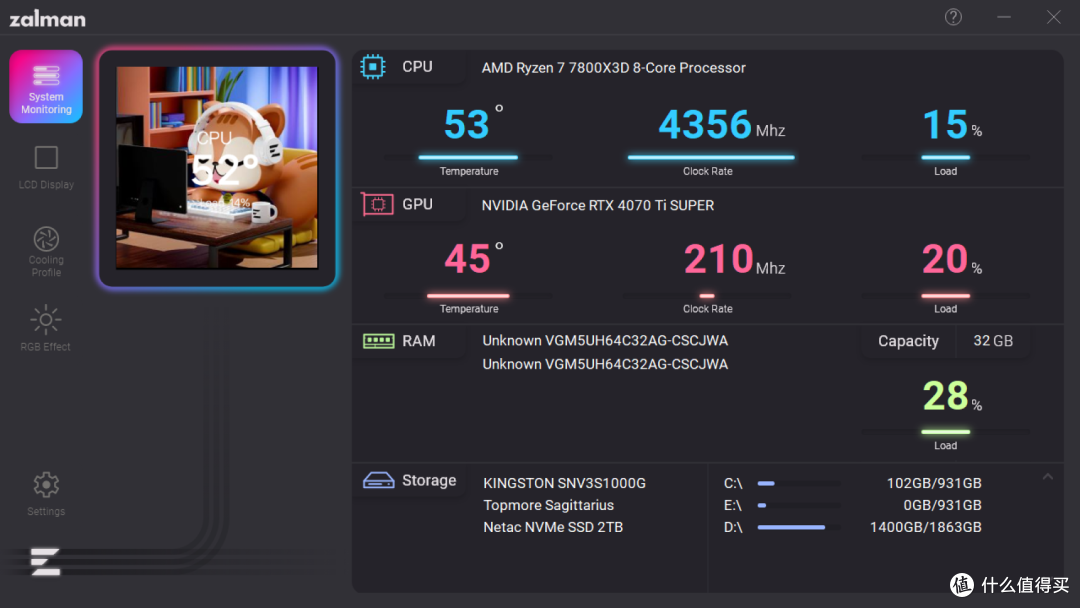Viewport: 1080px width, 608px height.
Task: Click the RAM module icon
Action: [x=378, y=341]
